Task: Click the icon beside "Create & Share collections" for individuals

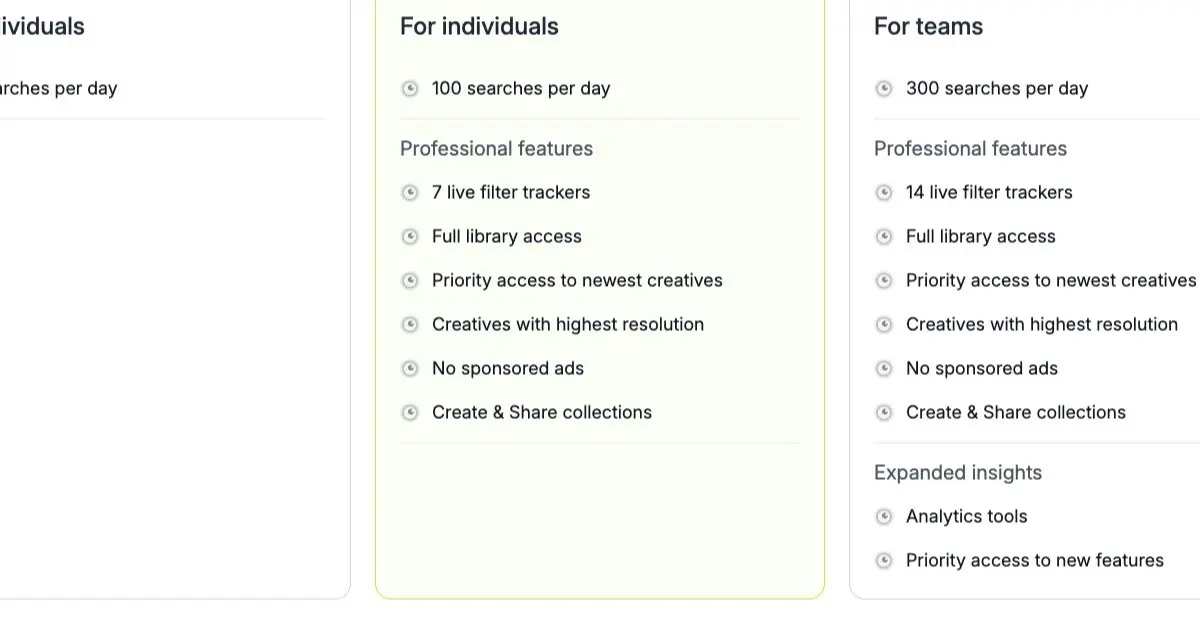Action: pyautogui.click(x=410, y=412)
